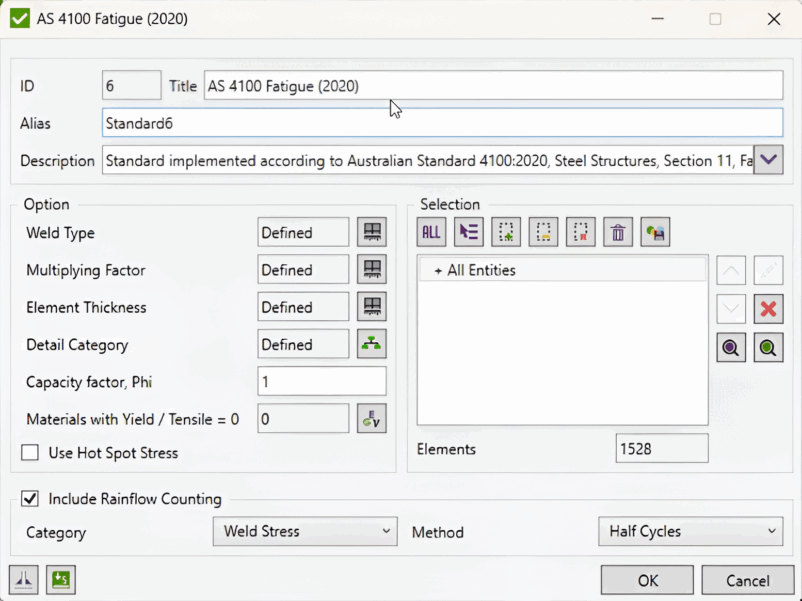Click the green magnifier zoom icon
Image resolution: width=802 pixels, height=601 pixels.
pos(768,348)
